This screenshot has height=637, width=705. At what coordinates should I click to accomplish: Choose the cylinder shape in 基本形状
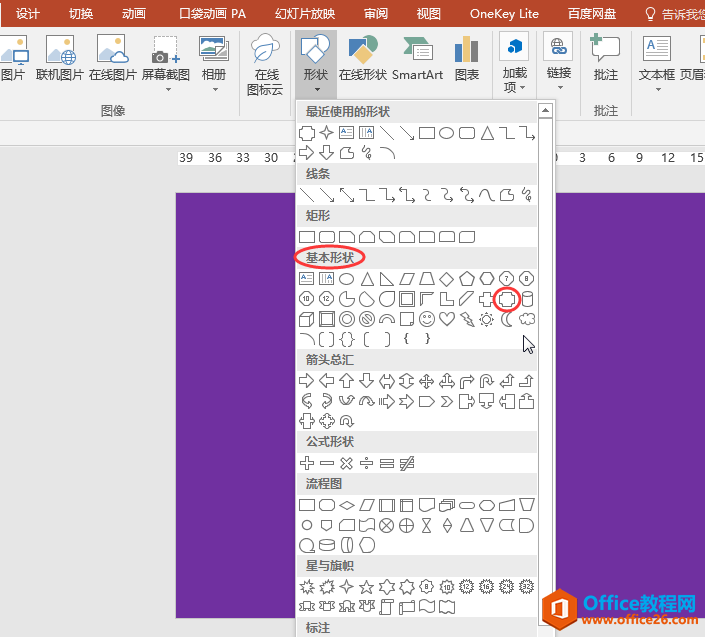tap(527, 299)
